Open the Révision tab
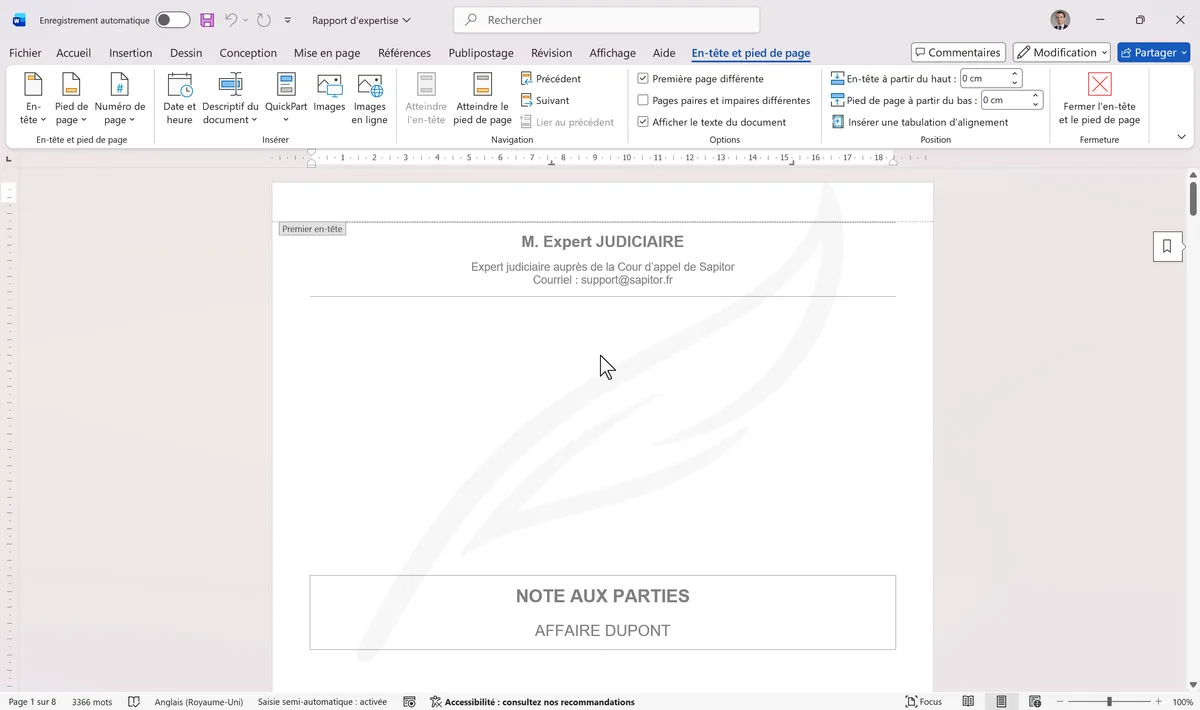This screenshot has width=1200, height=710. [551, 52]
